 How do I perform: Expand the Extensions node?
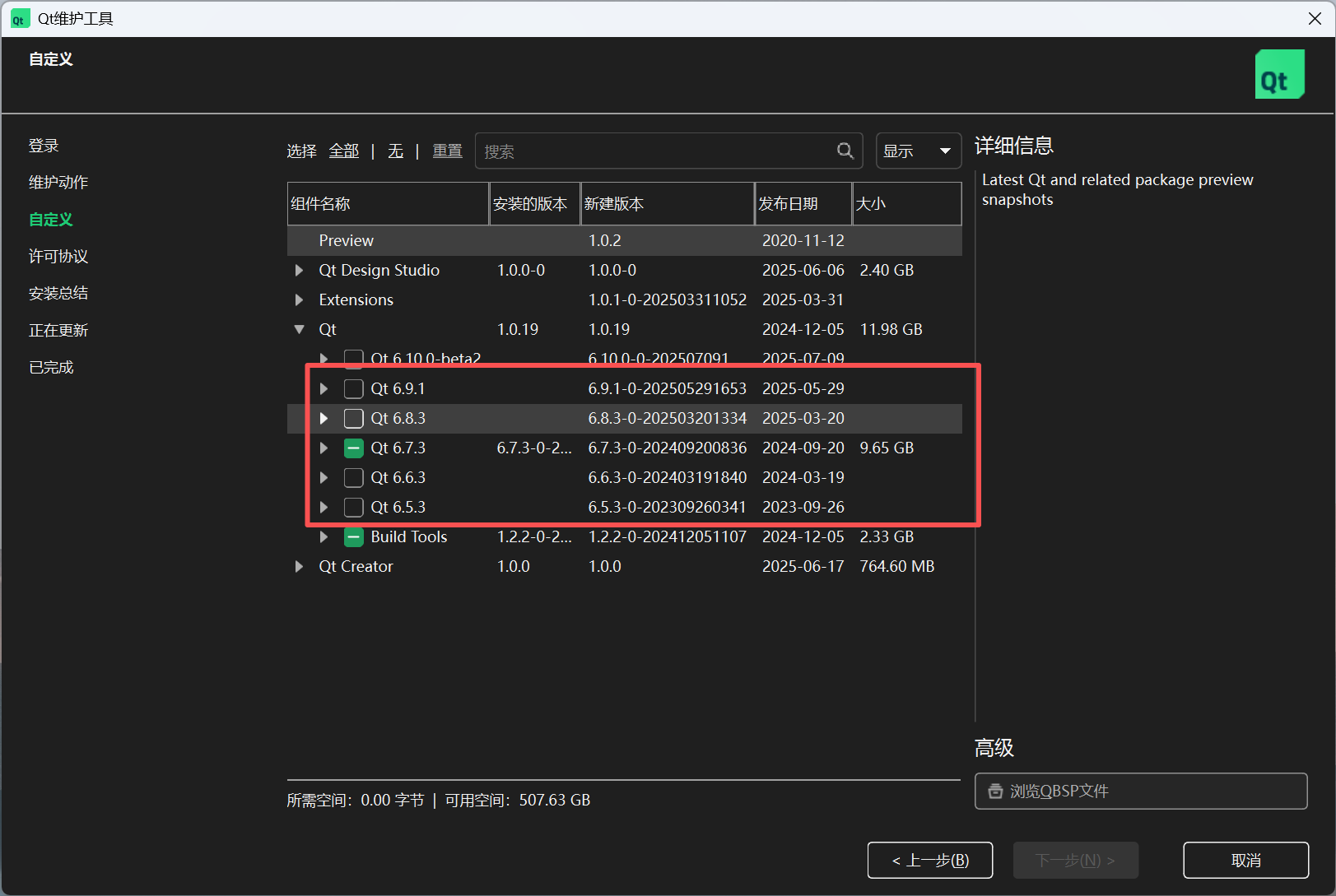299,299
